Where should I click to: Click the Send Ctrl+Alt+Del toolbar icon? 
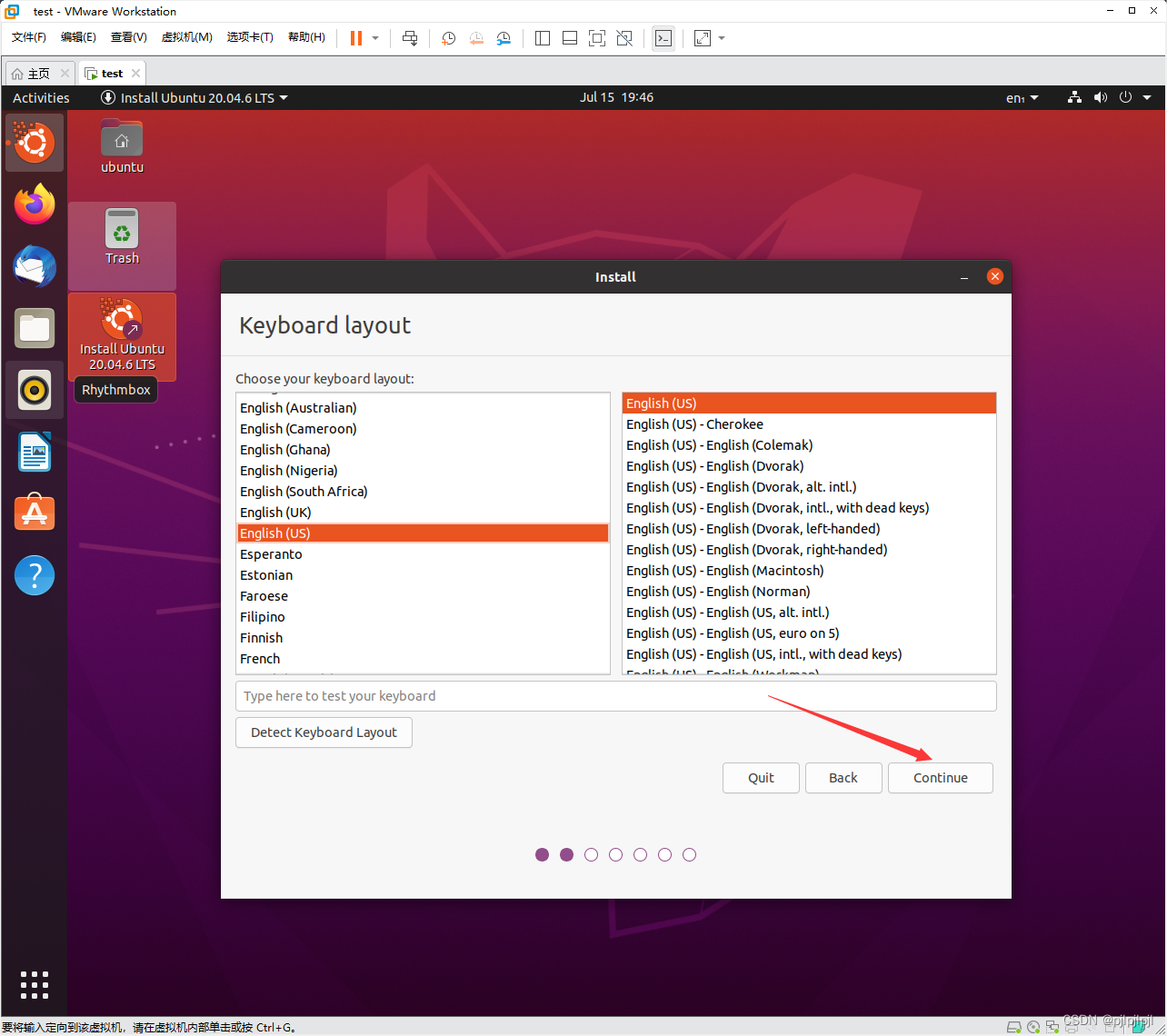click(410, 38)
